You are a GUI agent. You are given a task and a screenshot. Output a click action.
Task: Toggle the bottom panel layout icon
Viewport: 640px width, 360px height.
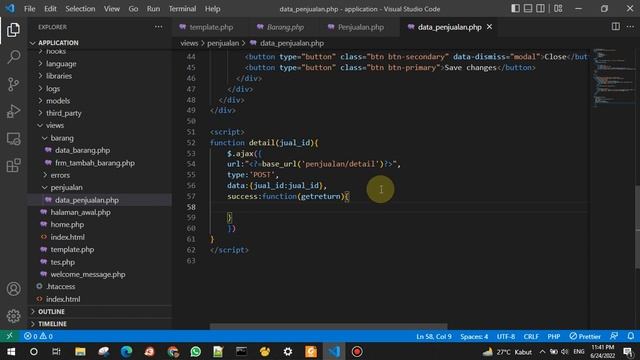tap(528, 9)
